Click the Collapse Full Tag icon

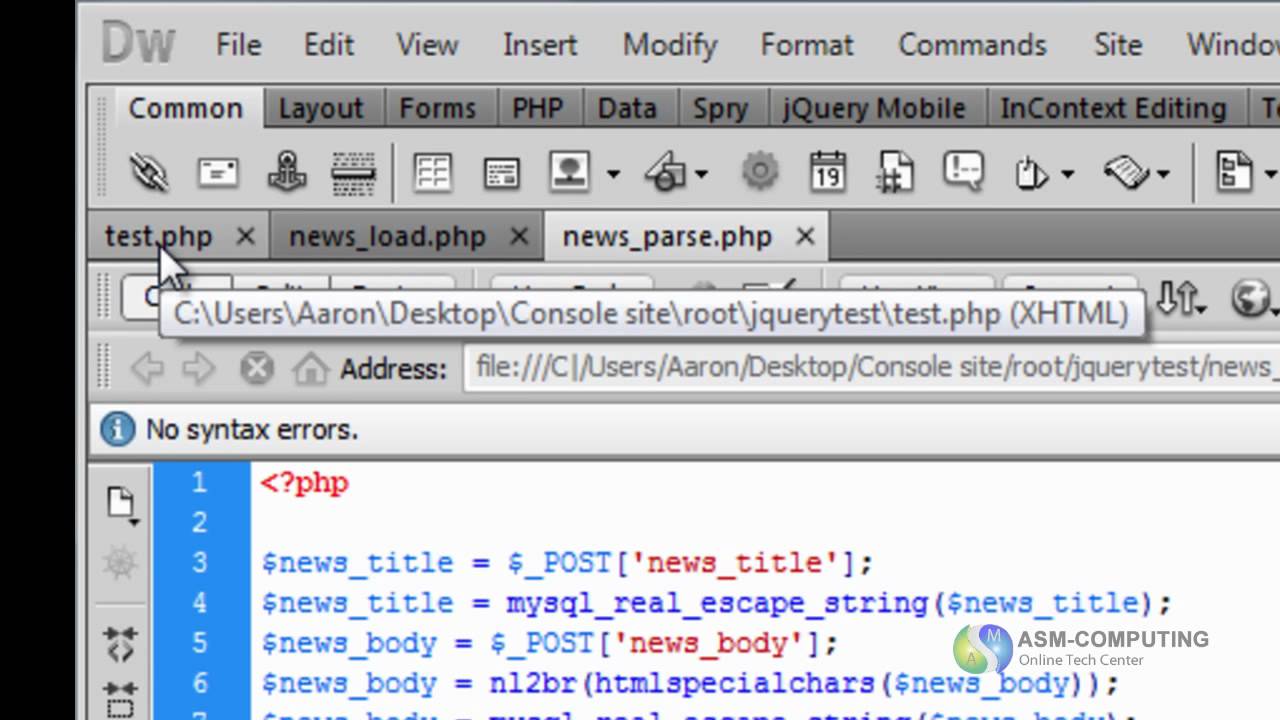click(120, 643)
